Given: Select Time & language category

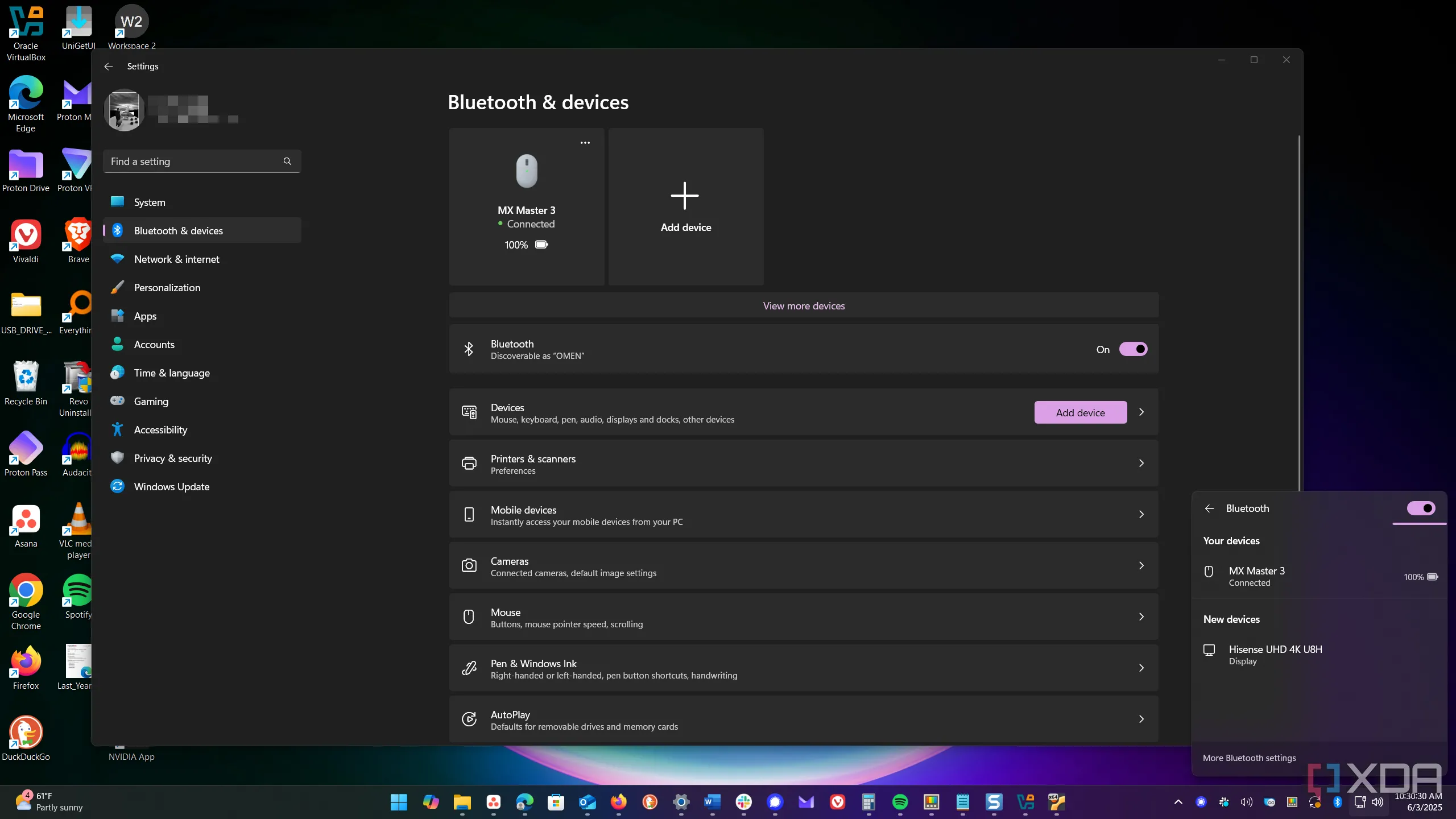Looking at the screenshot, I should [x=202, y=373].
